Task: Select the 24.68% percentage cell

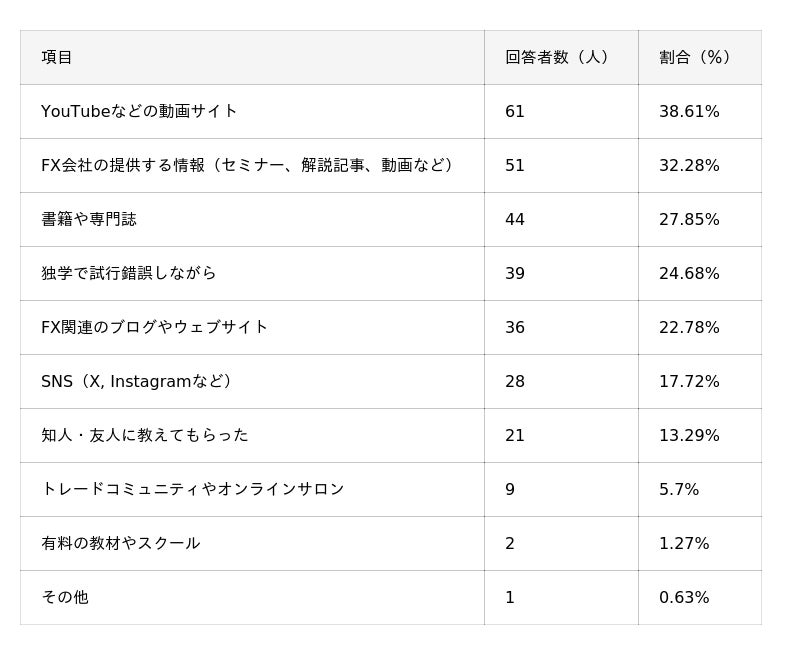Action: pos(689,273)
